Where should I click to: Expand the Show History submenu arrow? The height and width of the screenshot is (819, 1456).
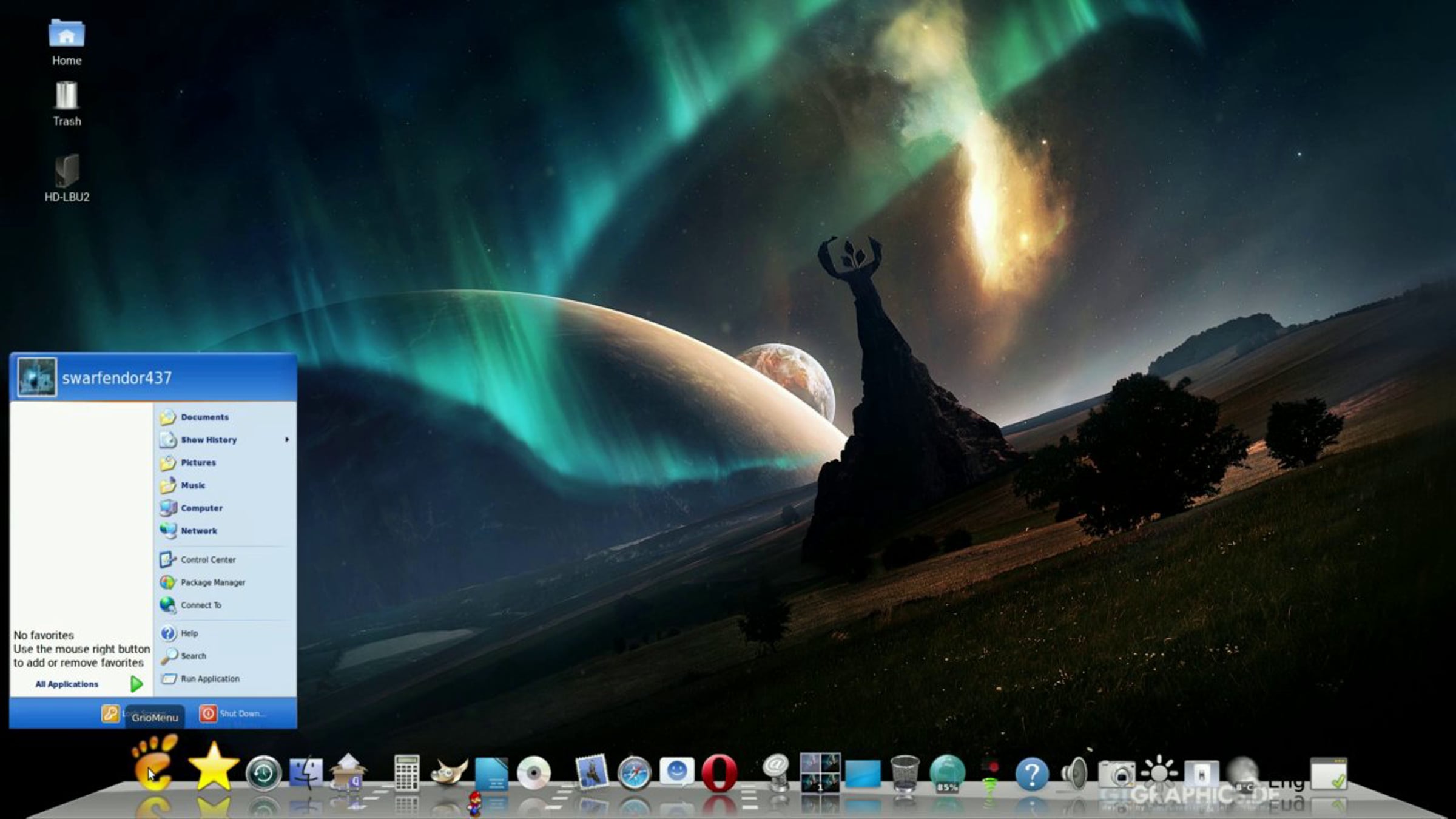click(x=287, y=439)
